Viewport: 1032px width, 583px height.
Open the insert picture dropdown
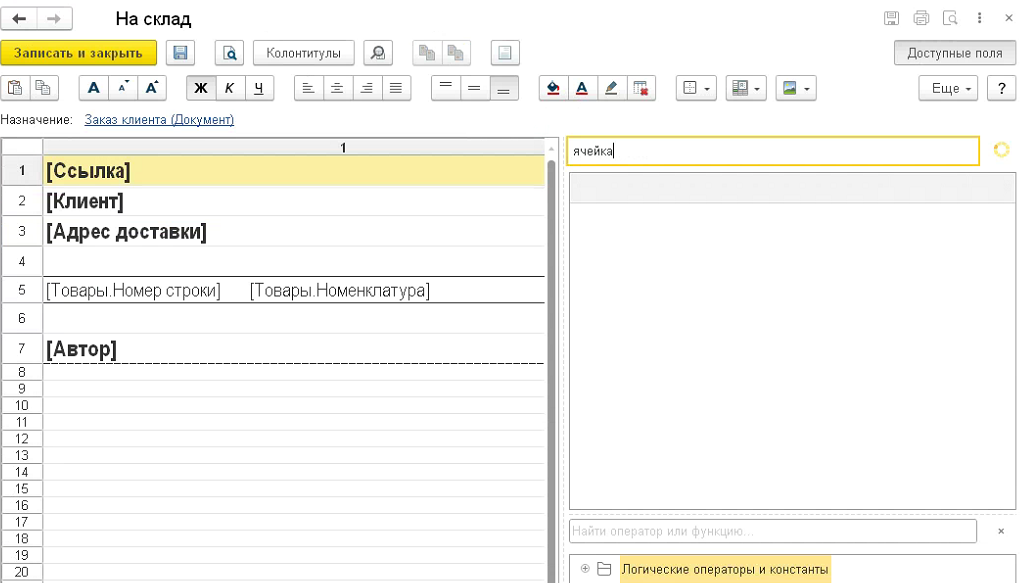click(796, 88)
